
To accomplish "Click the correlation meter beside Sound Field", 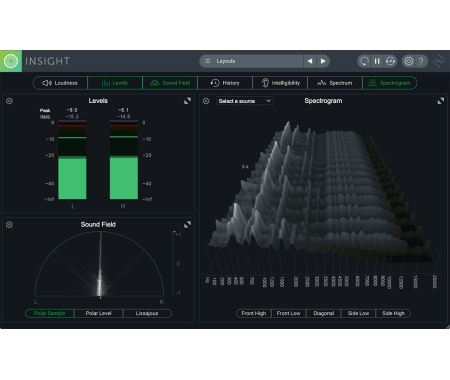I will pyautogui.click(x=174, y=263).
